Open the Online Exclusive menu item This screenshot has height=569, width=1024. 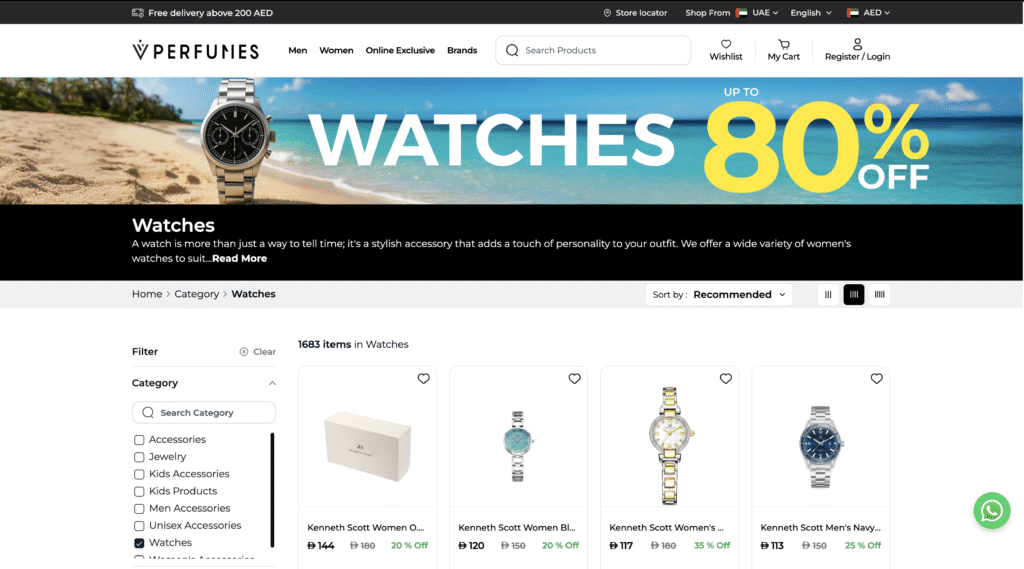tap(400, 50)
